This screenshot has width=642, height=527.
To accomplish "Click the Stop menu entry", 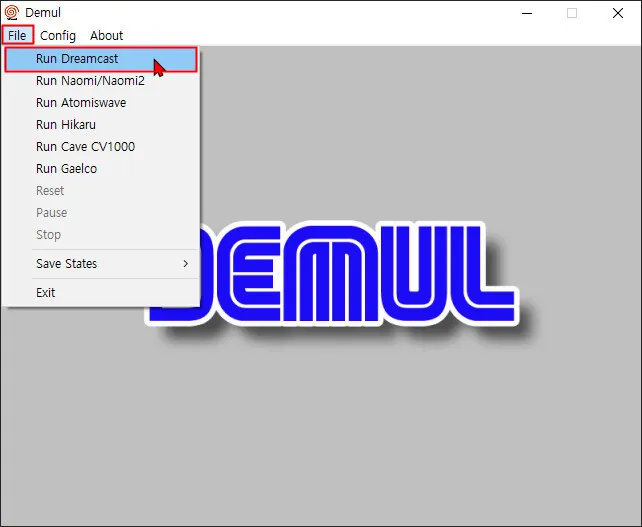I will [101, 235].
